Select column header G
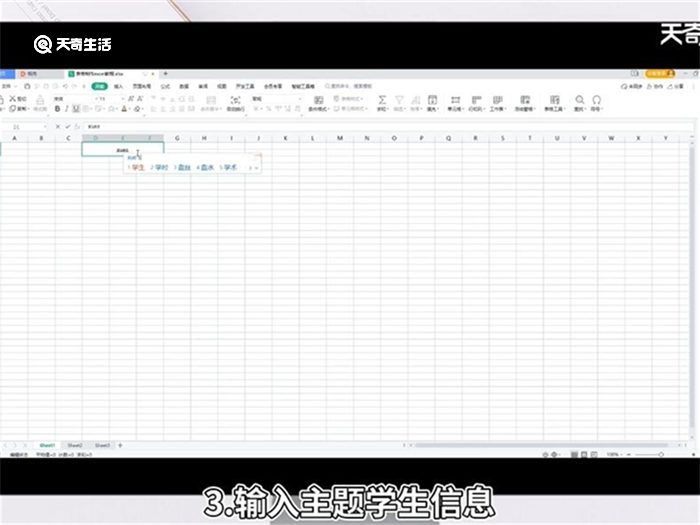The image size is (700, 525). pos(177,138)
